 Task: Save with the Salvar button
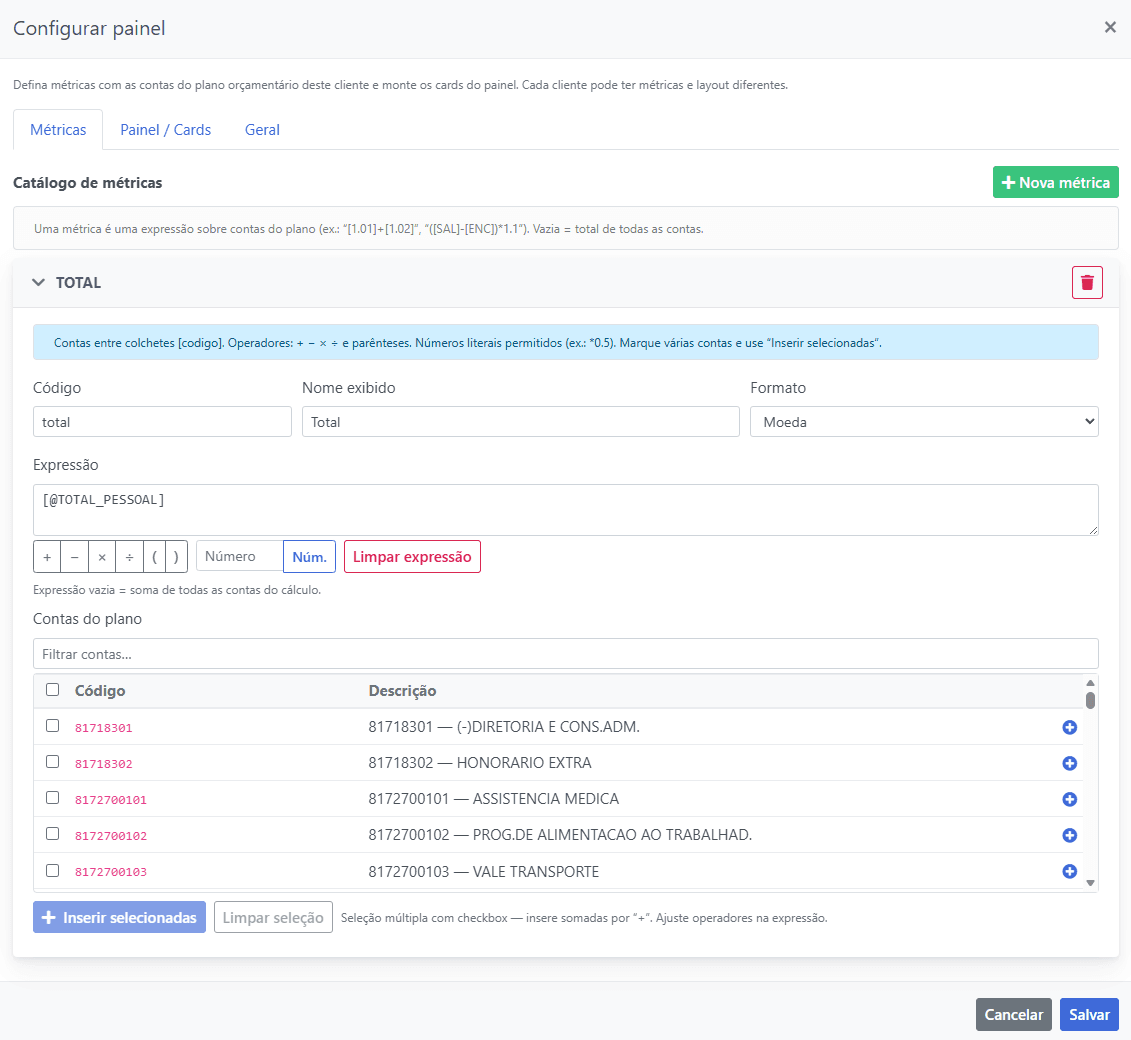[1089, 1015]
